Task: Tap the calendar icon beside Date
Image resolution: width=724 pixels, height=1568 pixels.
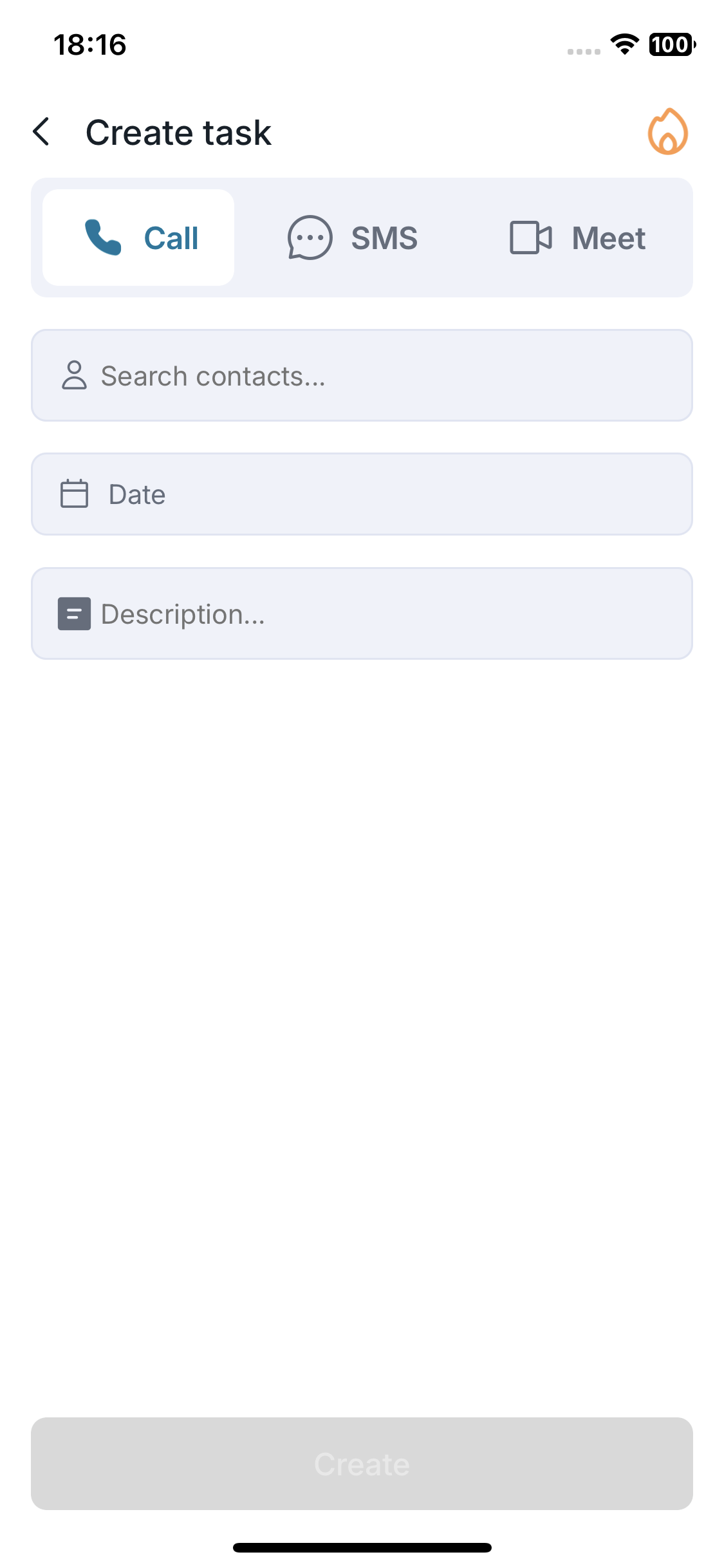Action: [x=74, y=494]
